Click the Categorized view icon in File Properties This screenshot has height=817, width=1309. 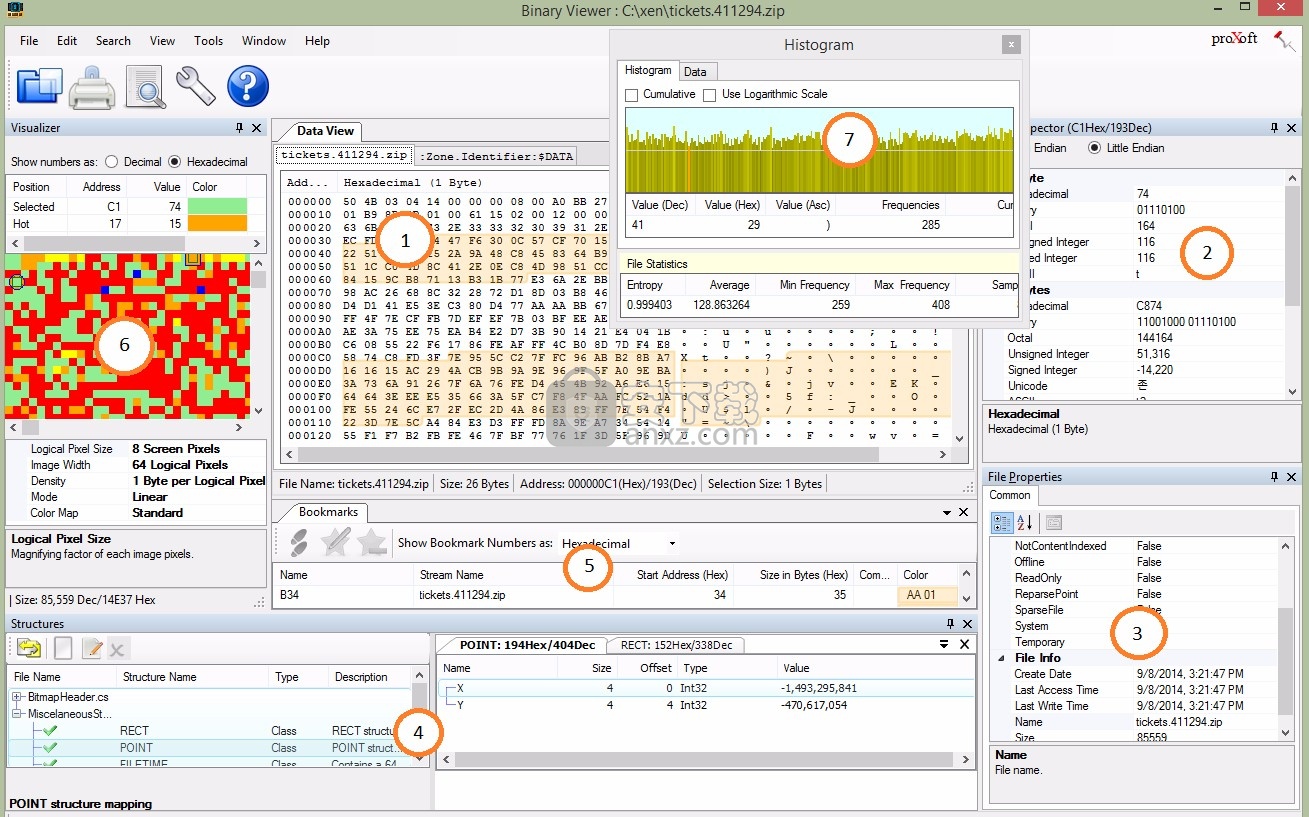1002,522
